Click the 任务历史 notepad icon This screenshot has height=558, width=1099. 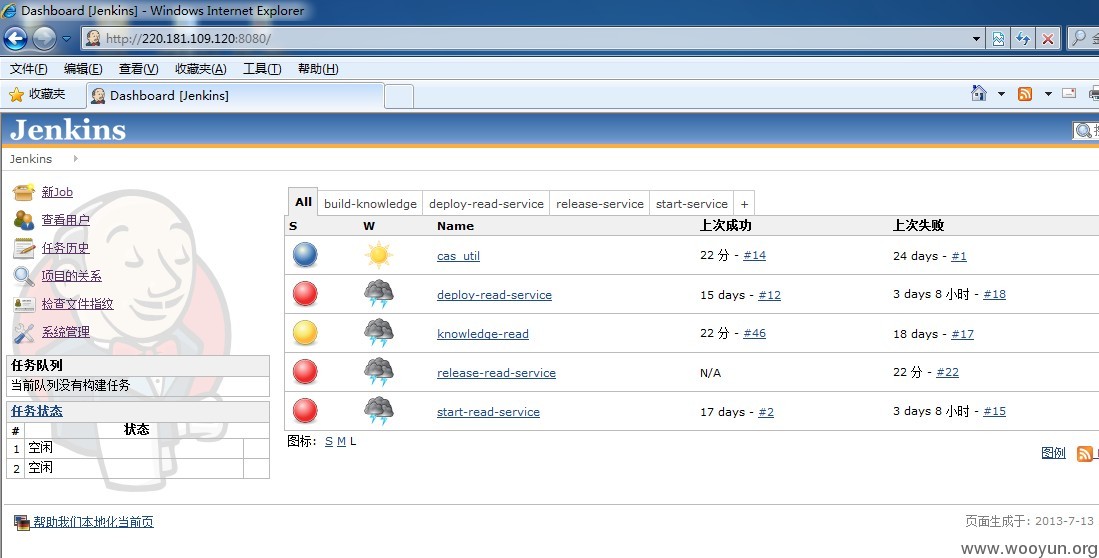[x=24, y=248]
